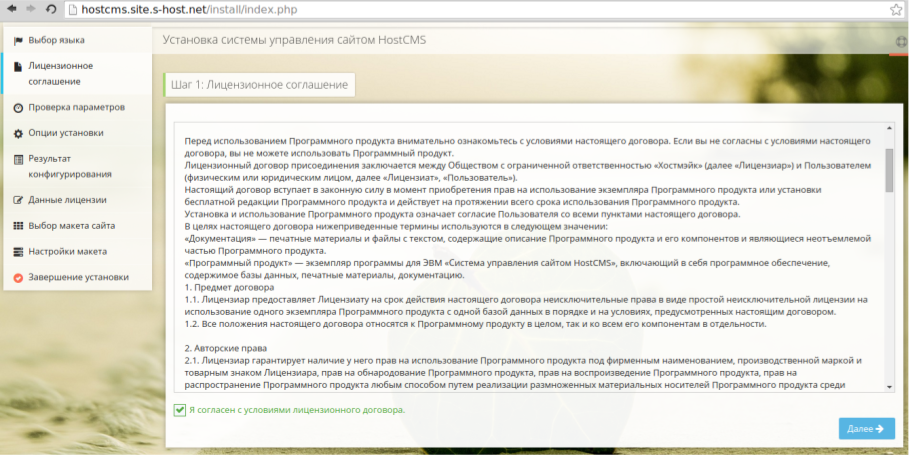Go to the Проверка параметров step
910x456 pixels.
click(x=77, y=107)
